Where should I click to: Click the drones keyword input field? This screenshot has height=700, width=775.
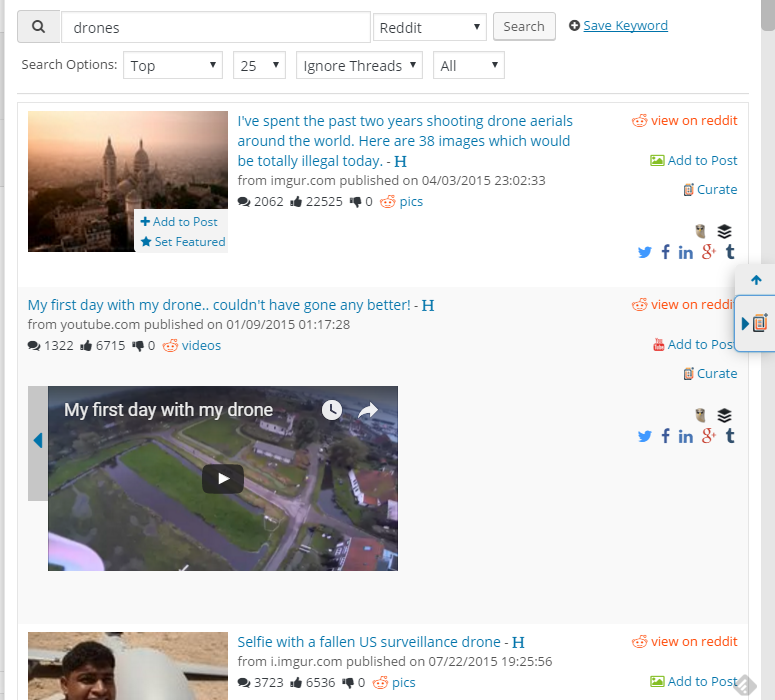(x=215, y=27)
